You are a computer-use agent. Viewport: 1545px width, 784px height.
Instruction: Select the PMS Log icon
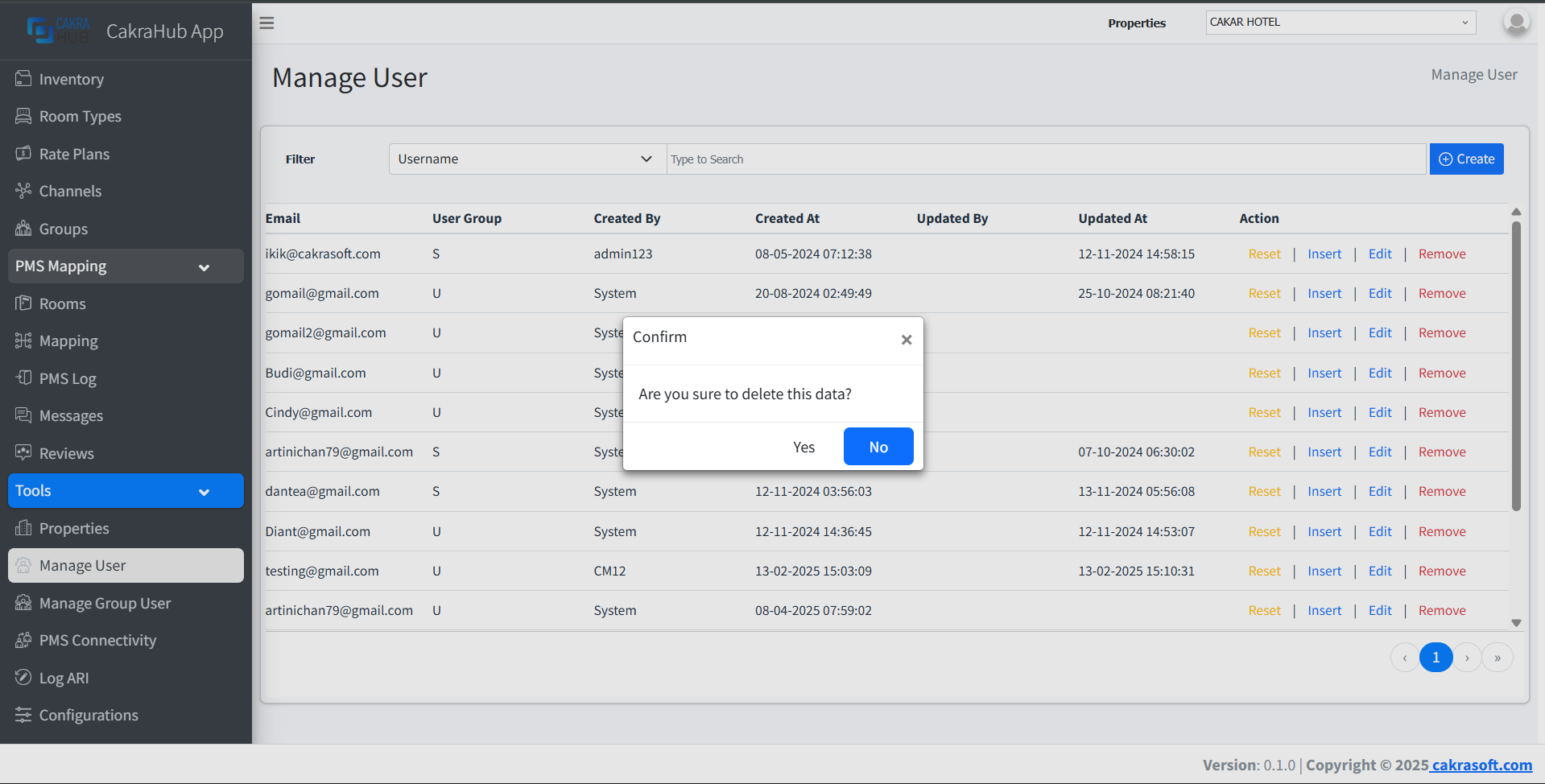[x=23, y=378]
